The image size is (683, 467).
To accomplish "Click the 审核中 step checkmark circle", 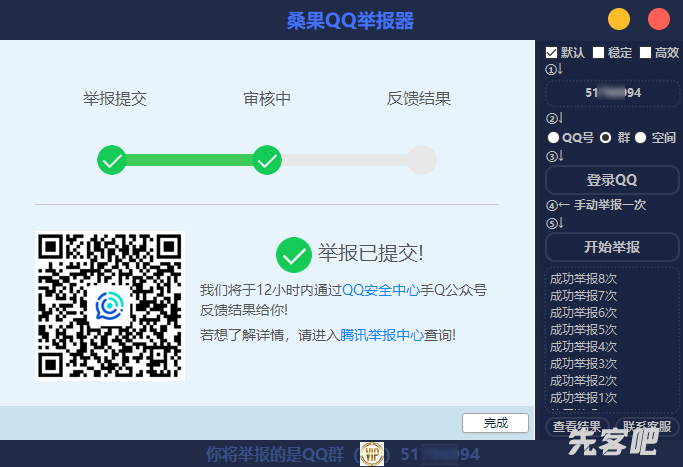I will pos(267,160).
